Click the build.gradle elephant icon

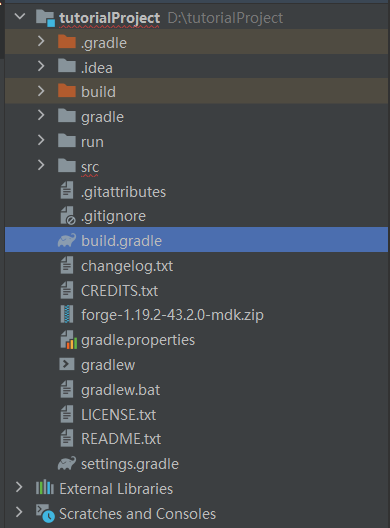click(67, 240)
